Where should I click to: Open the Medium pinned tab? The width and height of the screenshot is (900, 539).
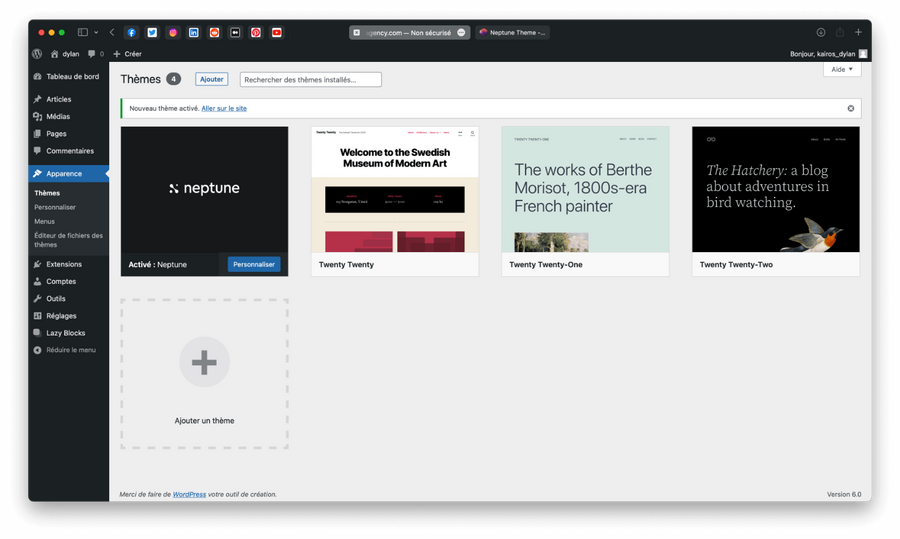click(x=235, y=33)
